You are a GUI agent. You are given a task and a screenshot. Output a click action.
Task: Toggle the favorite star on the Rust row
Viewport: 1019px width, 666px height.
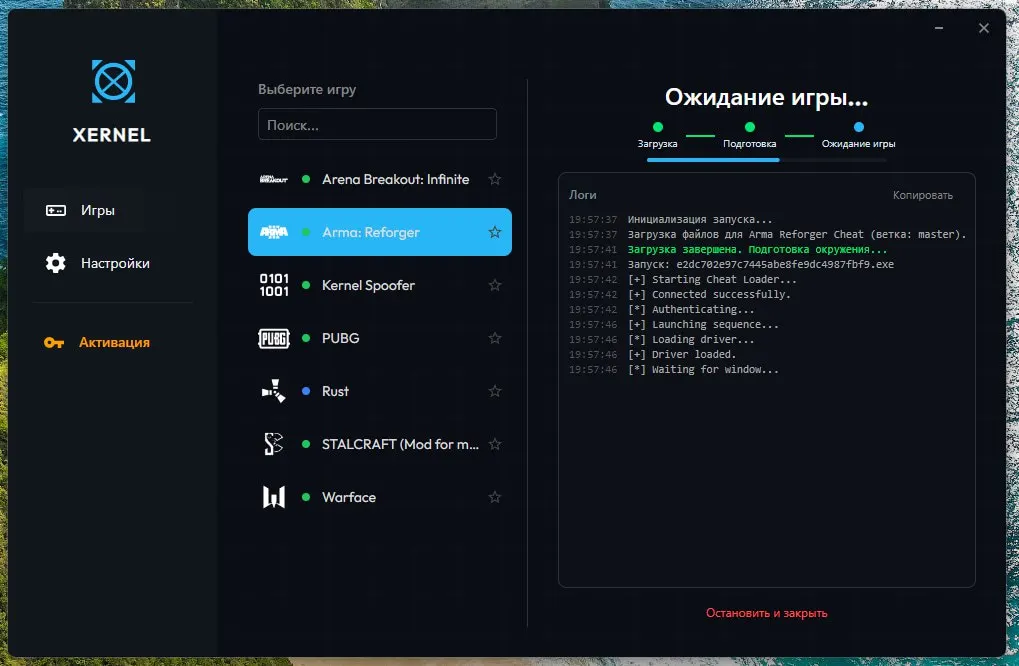click(495, 391)
